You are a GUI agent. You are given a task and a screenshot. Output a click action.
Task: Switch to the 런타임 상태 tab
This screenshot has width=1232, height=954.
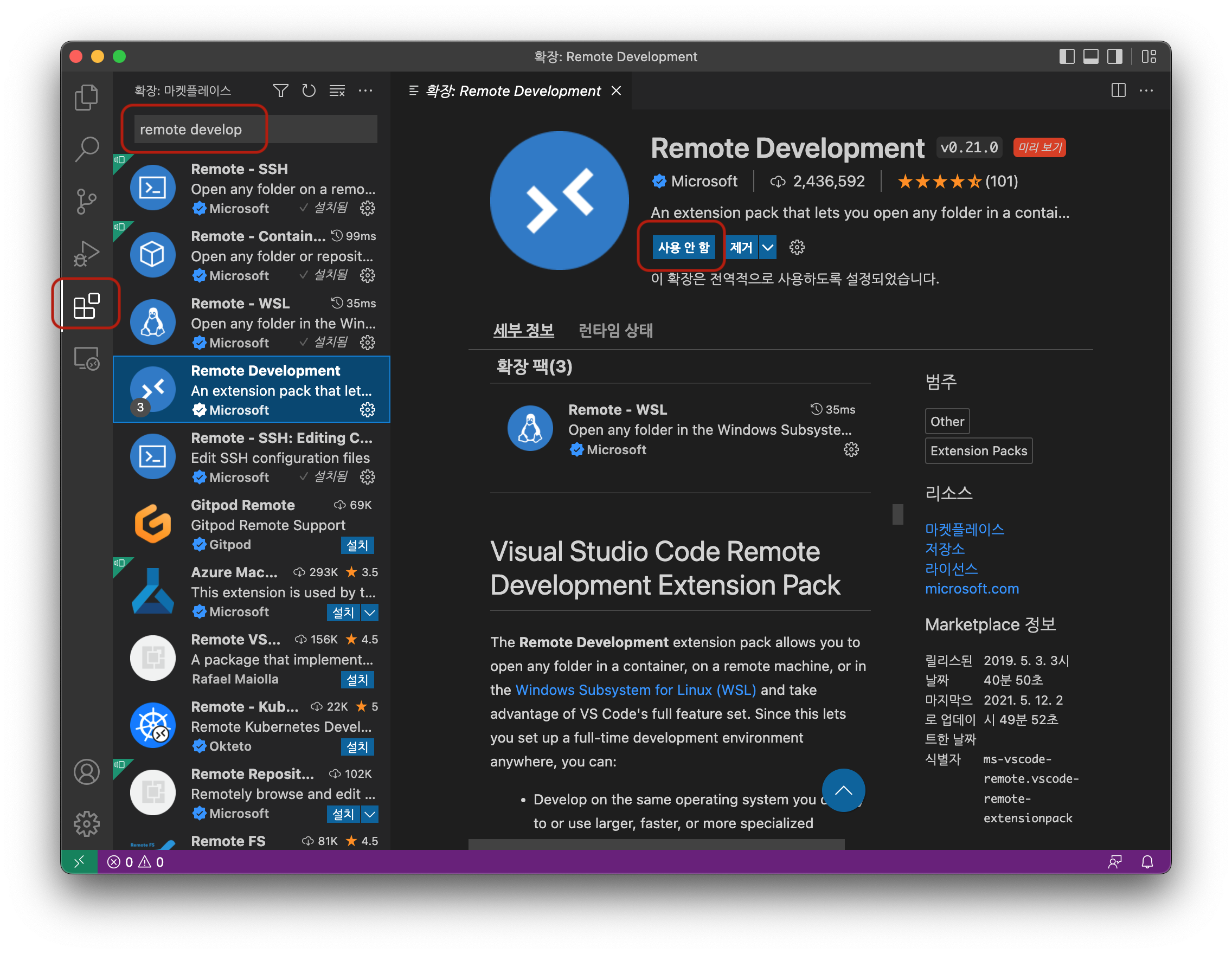tap(615, 331)
